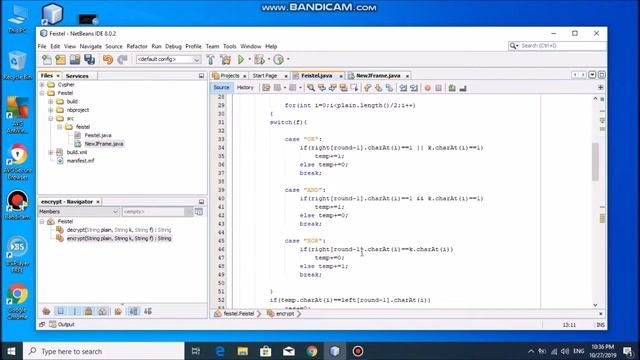Image resolution: width=640 pixels, height=360 pixels.
Task: Switch to the Projects tab
Action: tap(230, 76)
